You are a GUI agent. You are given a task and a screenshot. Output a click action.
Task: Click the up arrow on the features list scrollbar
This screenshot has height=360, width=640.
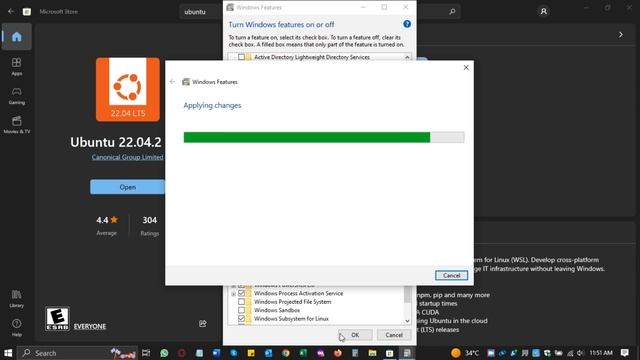pos(407,58)
